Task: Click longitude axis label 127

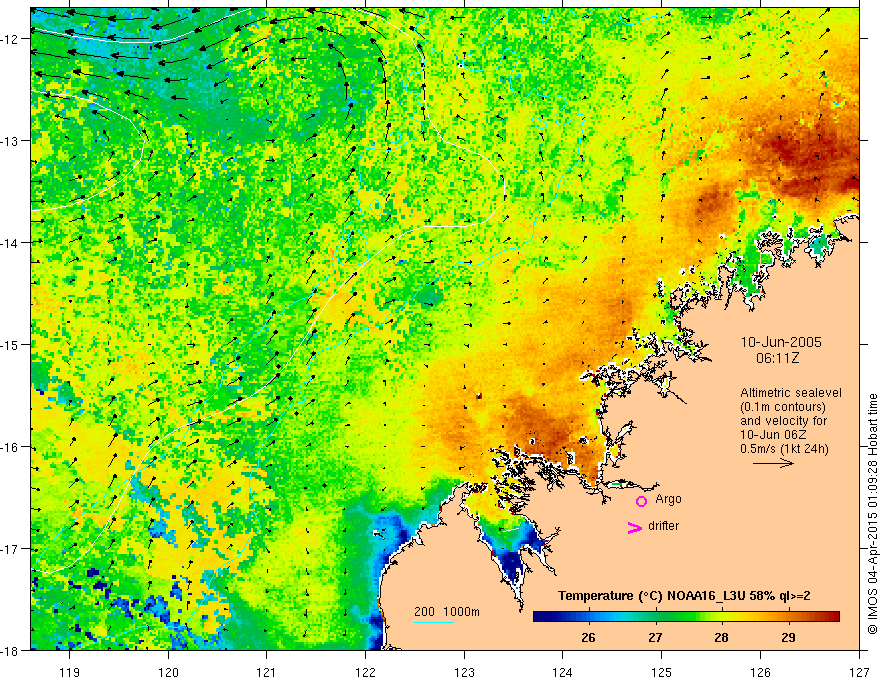Action: point(859,672)
